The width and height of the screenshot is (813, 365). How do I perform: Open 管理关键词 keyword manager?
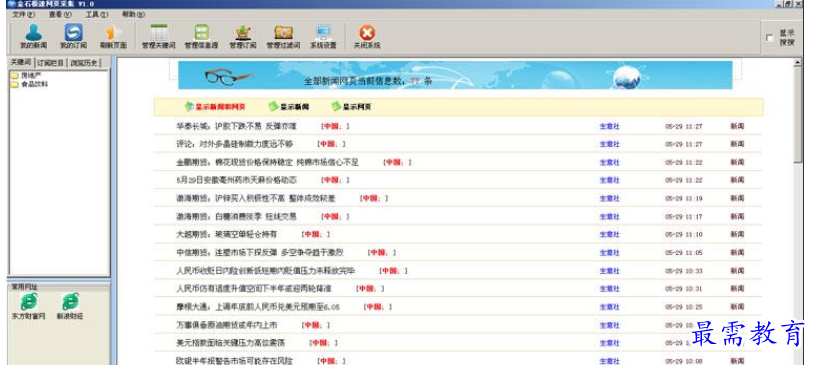159,36
